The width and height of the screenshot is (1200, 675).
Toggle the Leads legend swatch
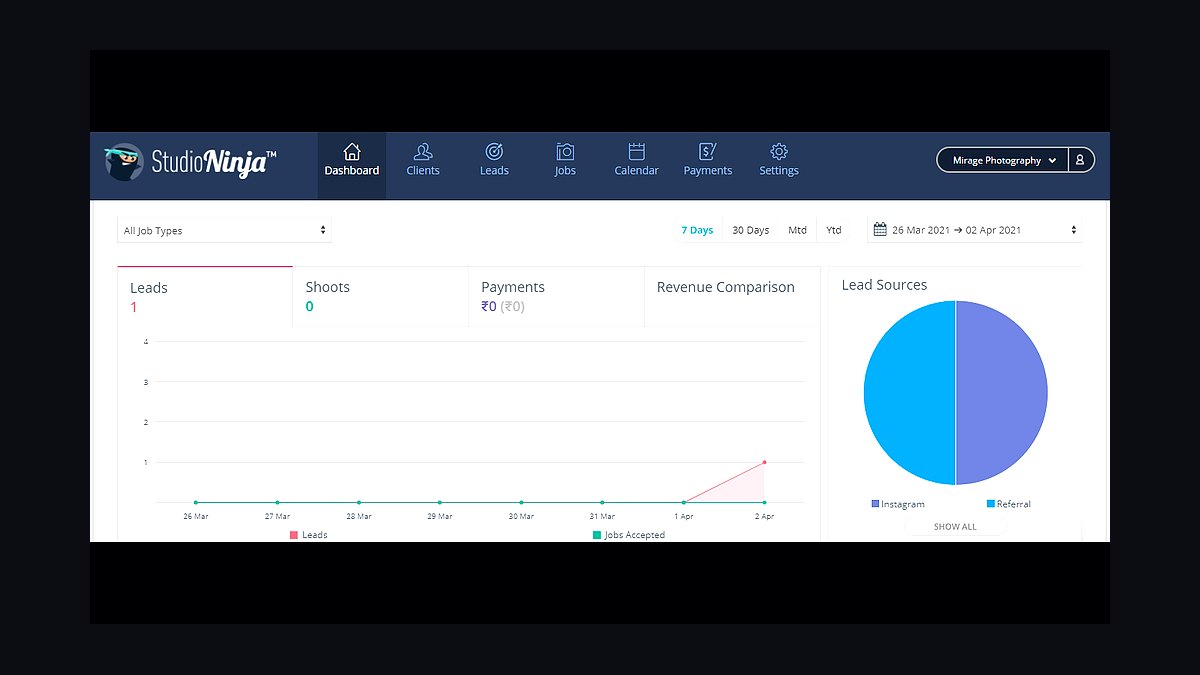tap(294, 535)
